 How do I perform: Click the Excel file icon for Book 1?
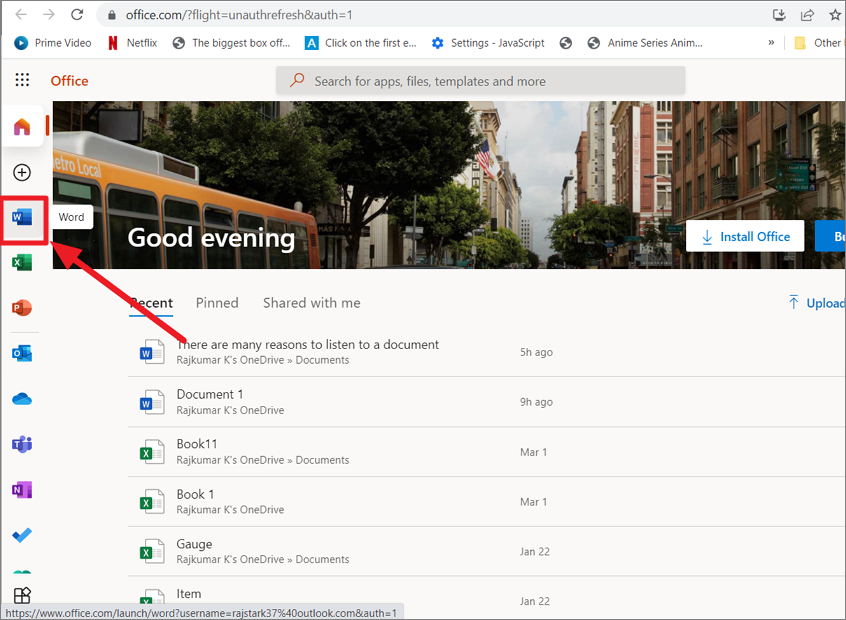pyautogui.click(x=152, y=502)
